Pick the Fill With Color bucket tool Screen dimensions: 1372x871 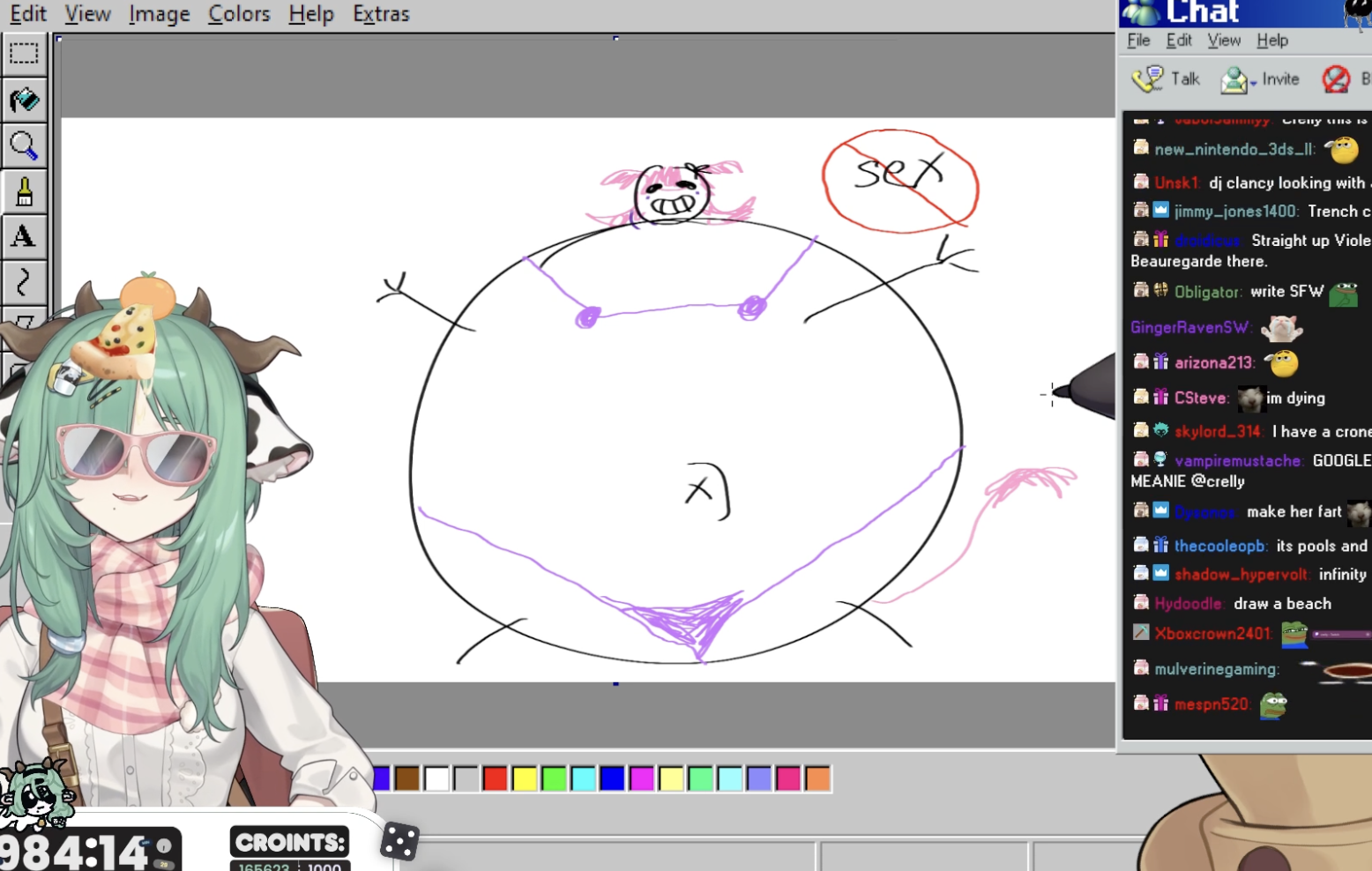click(x=24, y=100)
